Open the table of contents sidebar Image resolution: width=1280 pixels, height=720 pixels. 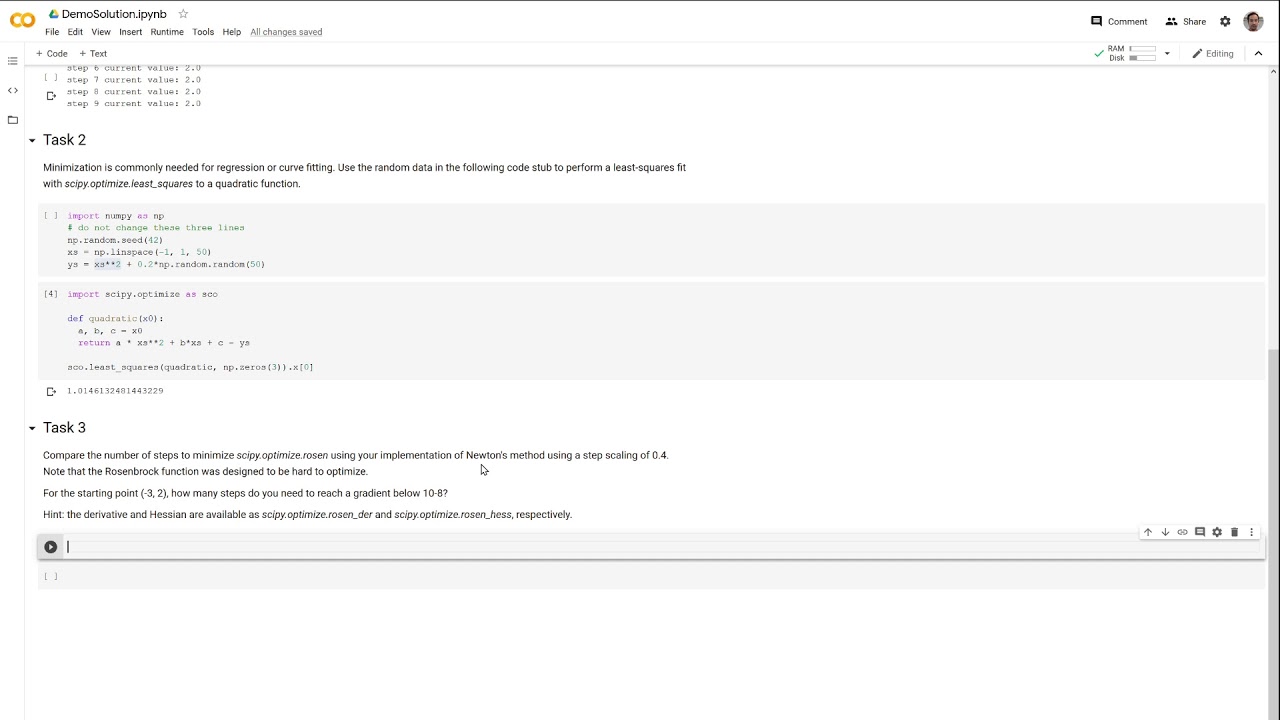click(13, 61)
